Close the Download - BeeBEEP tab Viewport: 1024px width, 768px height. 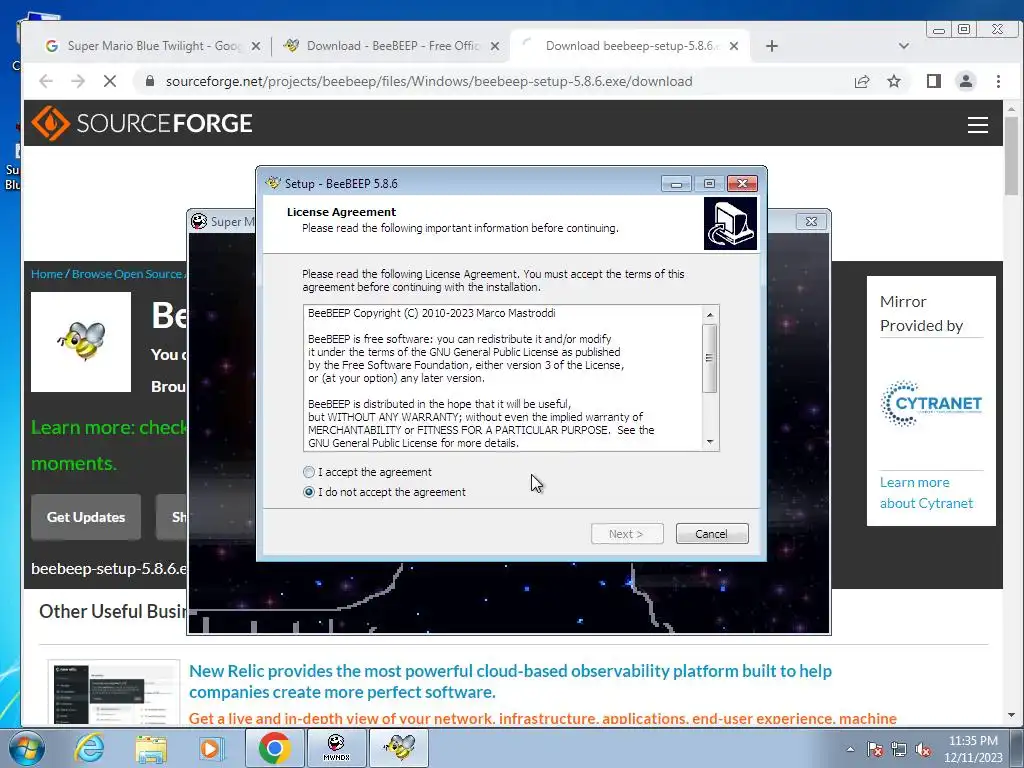click(x=495, y=46)
